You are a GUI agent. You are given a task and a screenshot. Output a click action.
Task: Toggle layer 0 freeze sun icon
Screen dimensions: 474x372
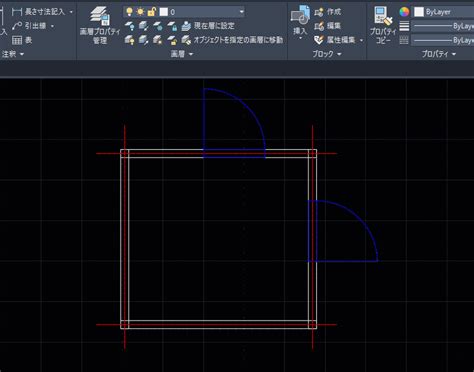pyautogui.click(x=140, y=12)
